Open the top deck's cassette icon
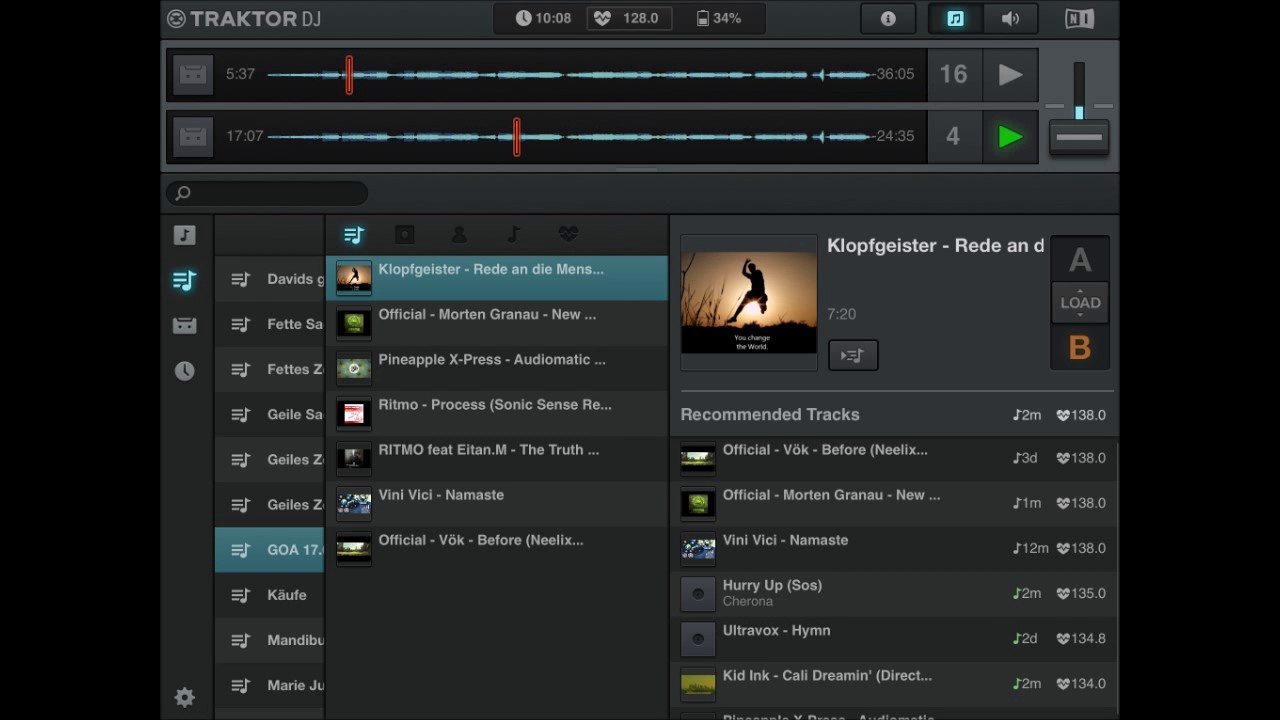The image size is (1280, 720). pos(193,74)
